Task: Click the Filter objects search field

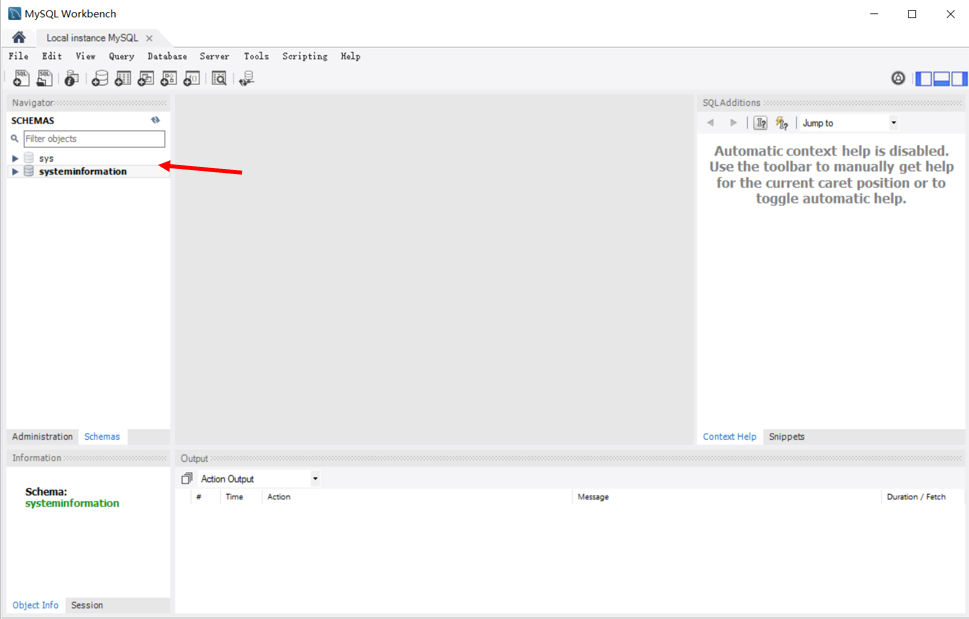Action: tap(95, 139)
